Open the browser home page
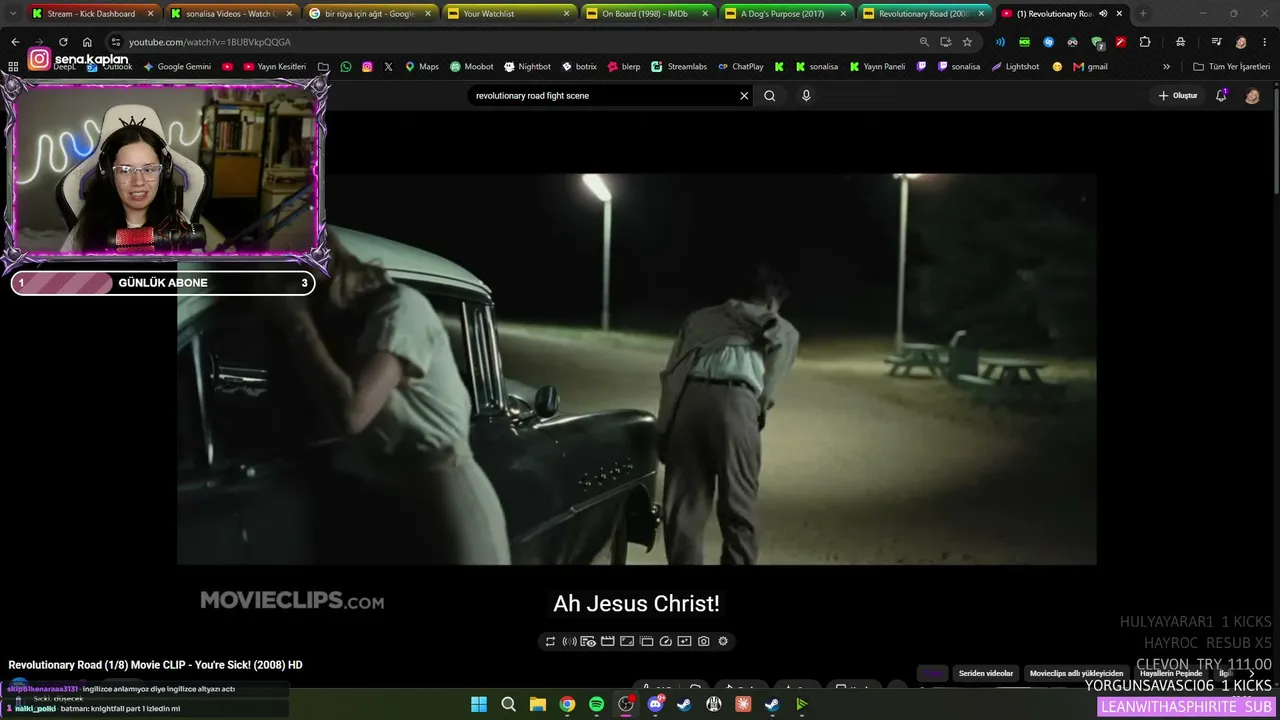 tap(87, 42)
